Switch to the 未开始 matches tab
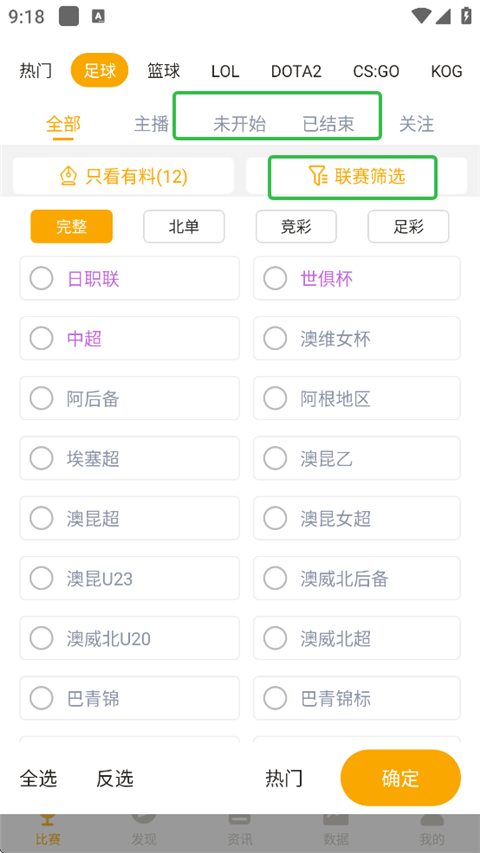480x853 pixels. (239, 124)
